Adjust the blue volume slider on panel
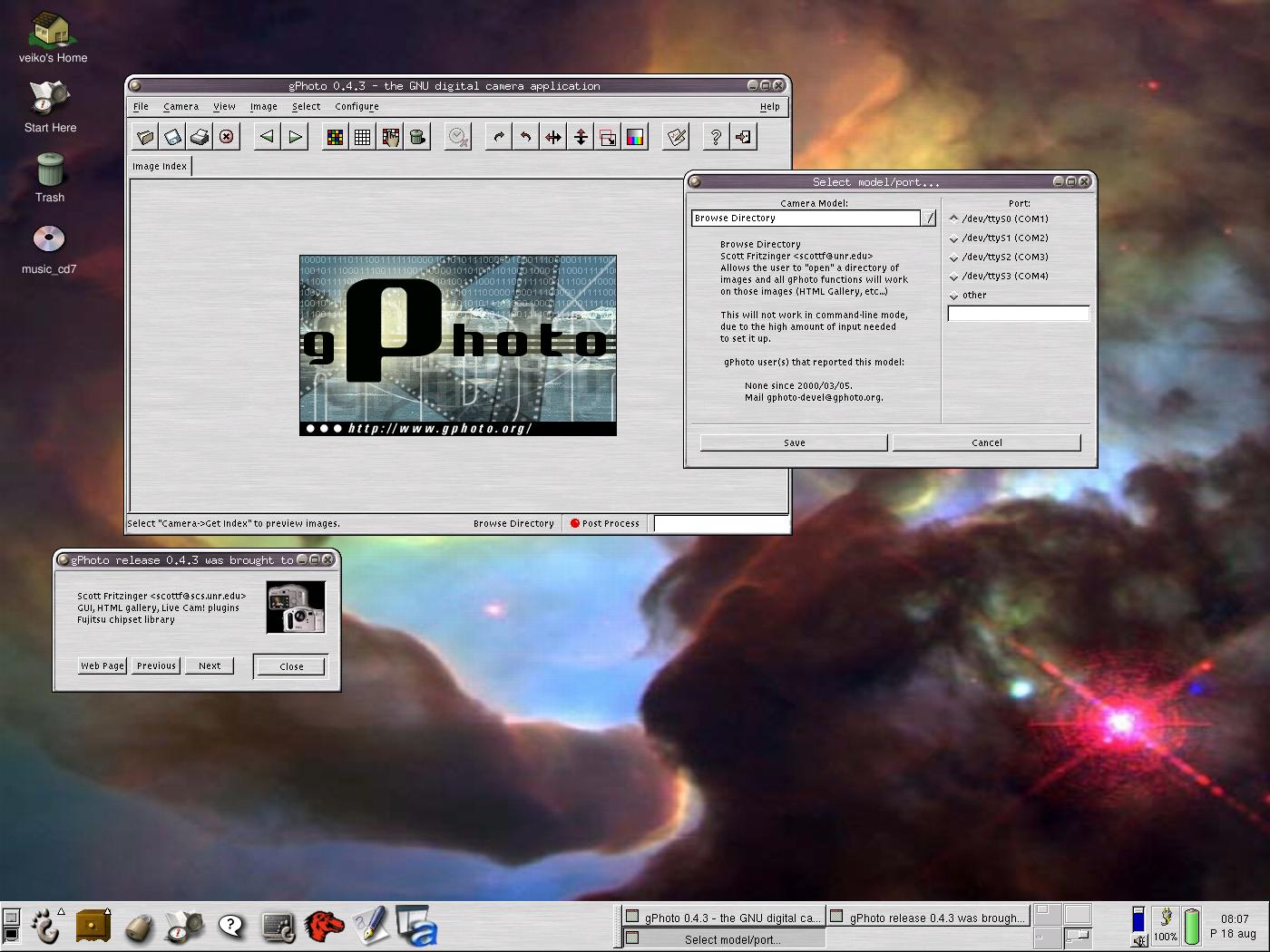Viewport: 1270px width, 952px height. (1139, 918)
